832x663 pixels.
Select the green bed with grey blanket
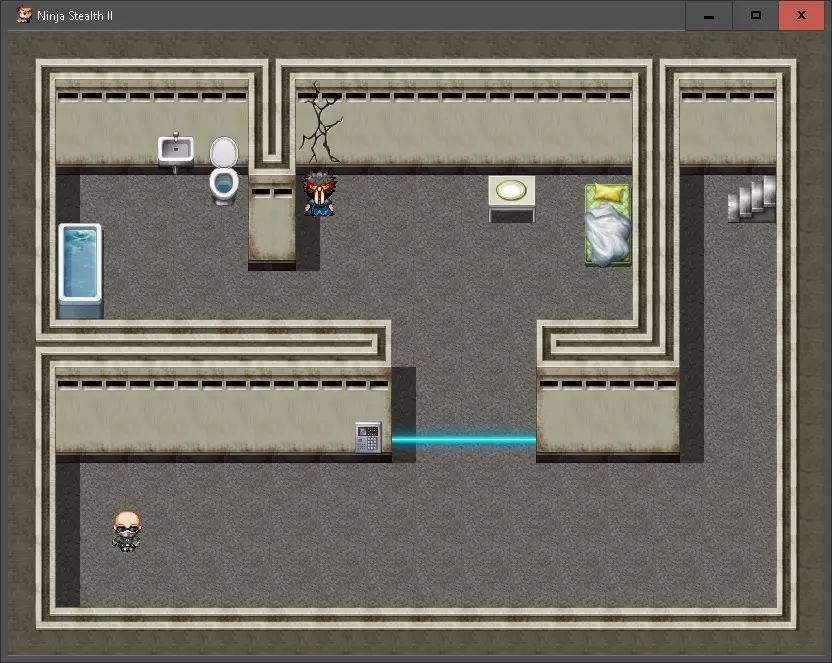click(x=608, y=224)
